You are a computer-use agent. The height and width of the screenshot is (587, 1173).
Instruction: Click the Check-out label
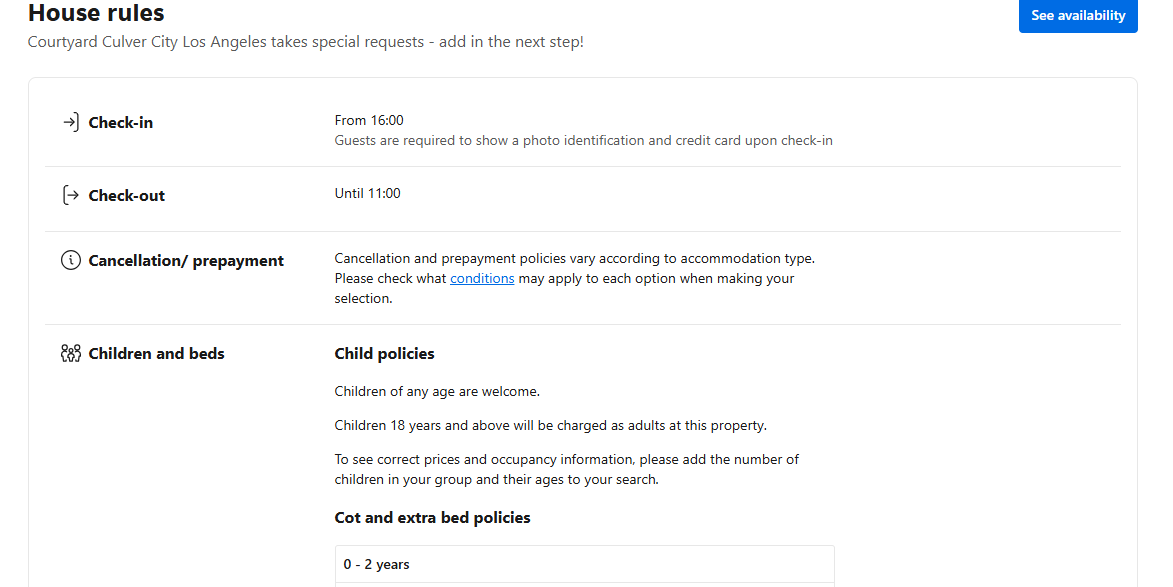126,196
